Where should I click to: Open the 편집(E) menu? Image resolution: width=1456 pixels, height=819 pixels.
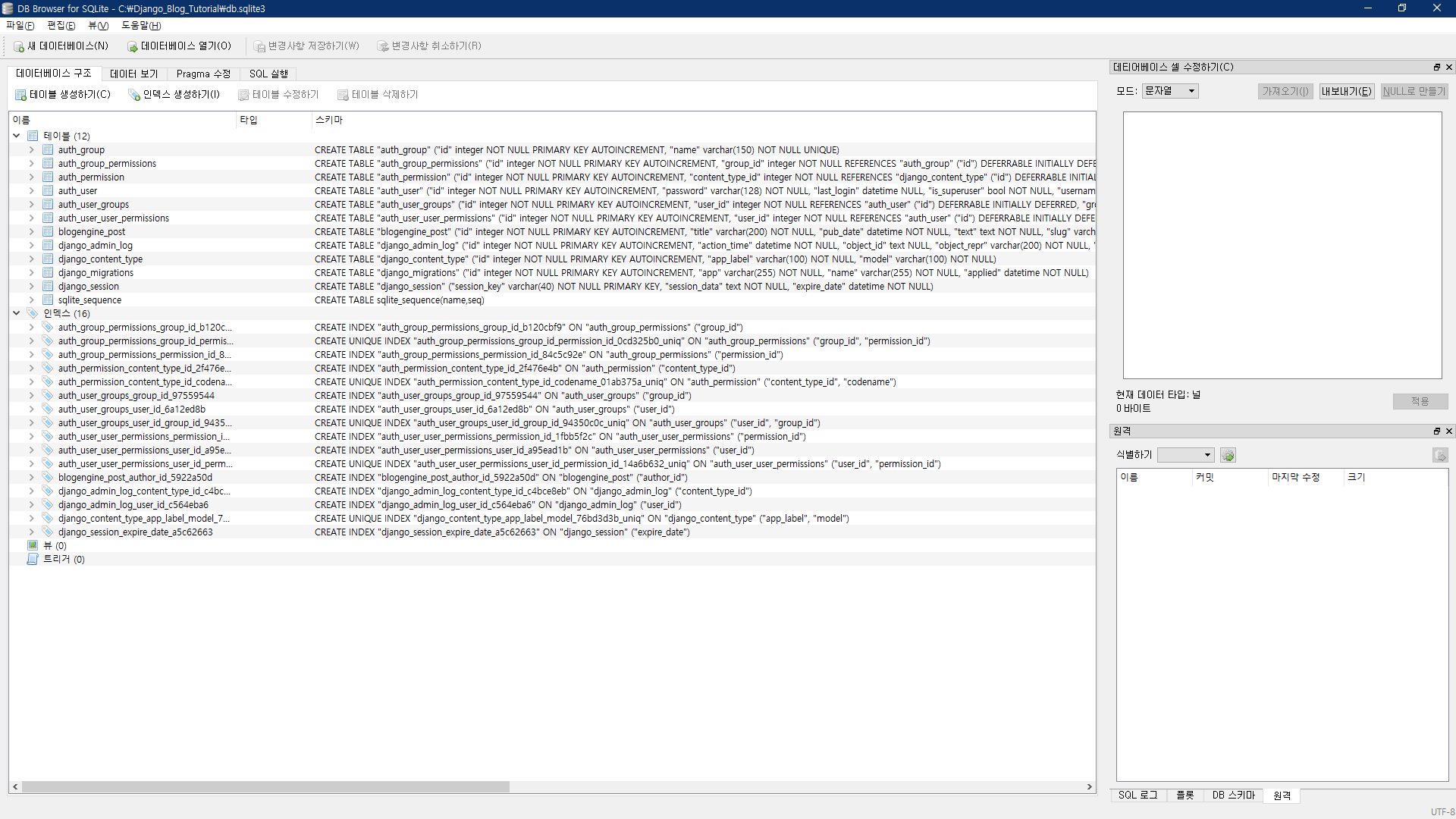(x=61, y=26)
